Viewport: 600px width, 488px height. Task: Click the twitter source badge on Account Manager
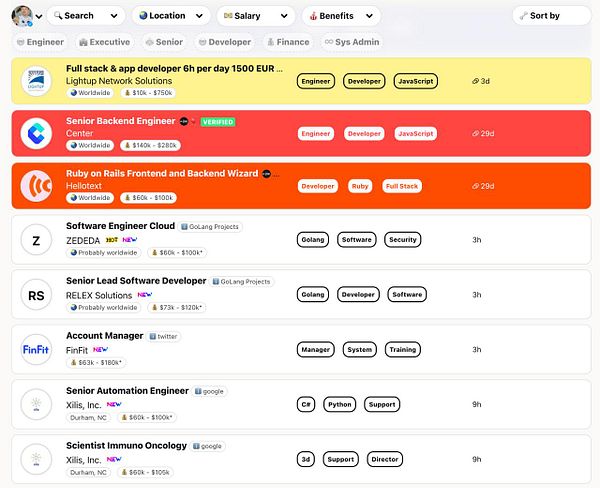click(x=163, y=336)
